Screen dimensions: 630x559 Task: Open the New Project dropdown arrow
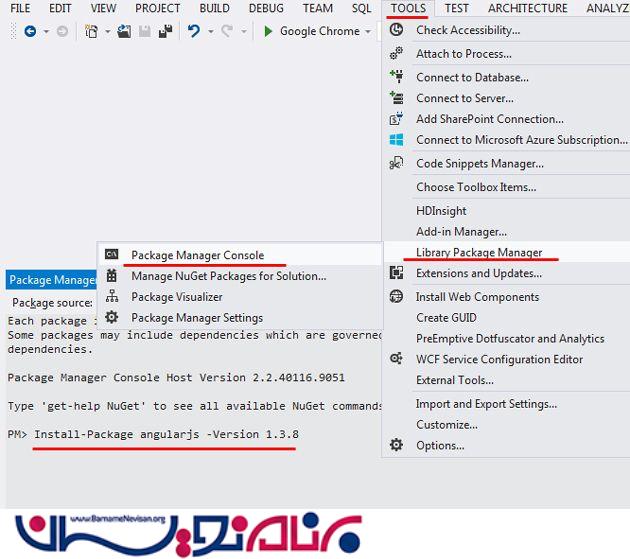point(105,32)
